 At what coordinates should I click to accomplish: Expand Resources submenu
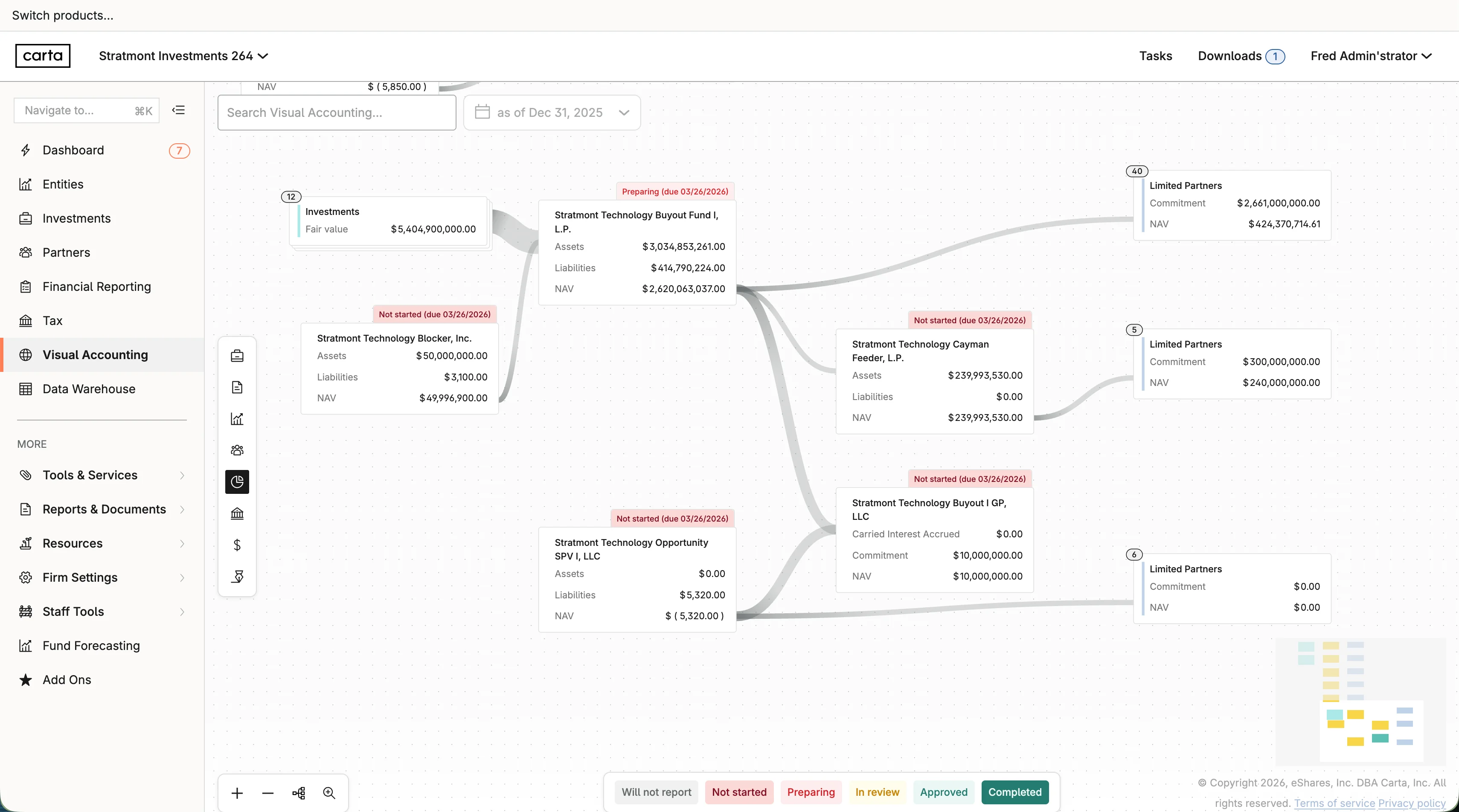click(x=102, y=543)
